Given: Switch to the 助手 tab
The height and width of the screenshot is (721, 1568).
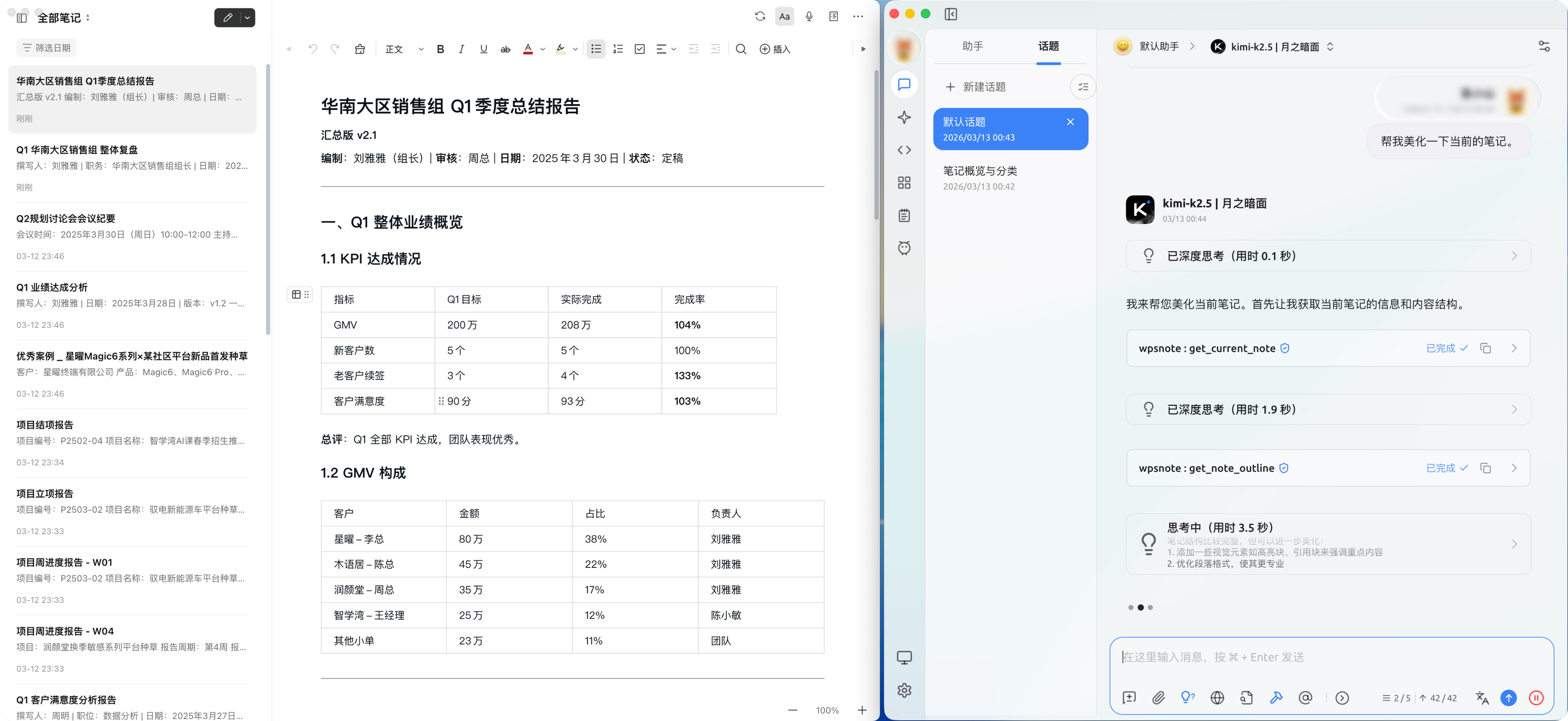Looking at the screenshot, I should pos(973,46).
